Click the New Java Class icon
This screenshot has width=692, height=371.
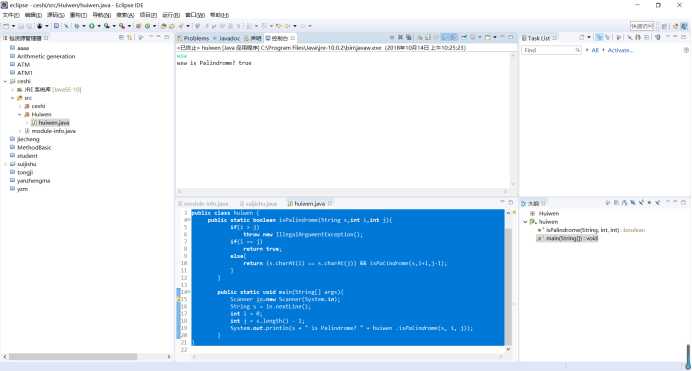coord(147,26)
